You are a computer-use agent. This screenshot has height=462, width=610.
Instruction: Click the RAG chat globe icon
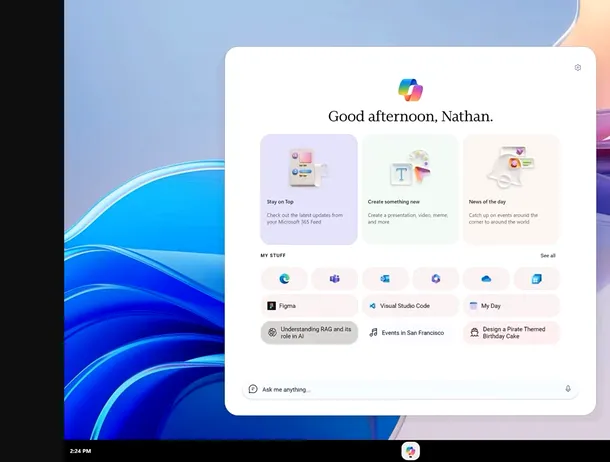click(272, 332)
